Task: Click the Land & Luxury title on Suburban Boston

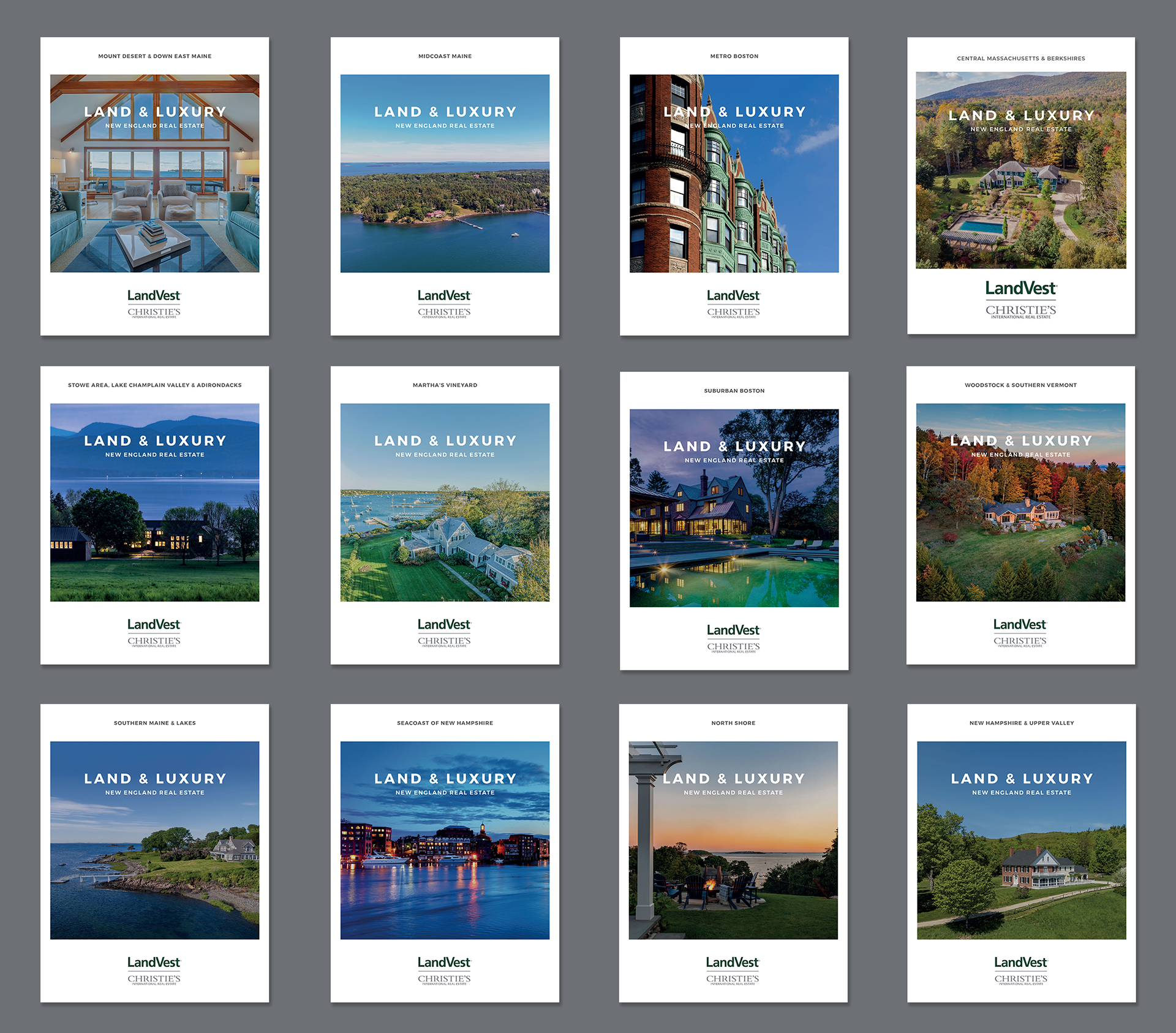Action: (734, 447)
